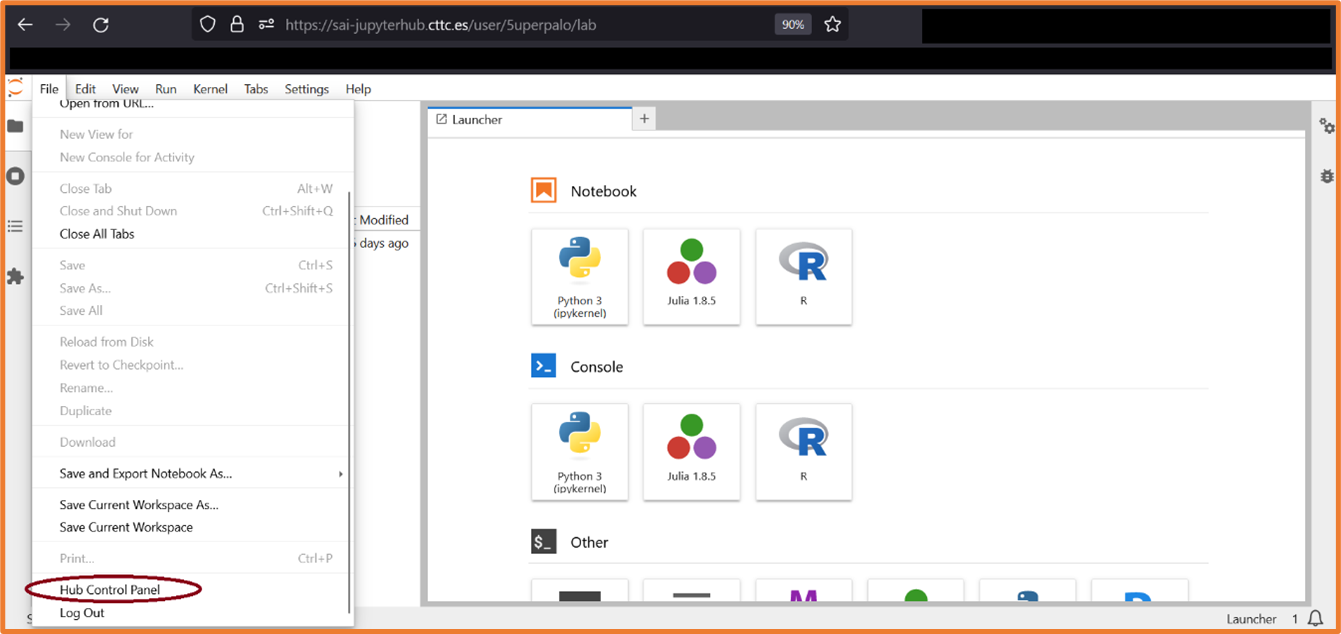This screenshot has height=634, width=1341.
Task: Open the extension manager puzzle icon
Action: click(15, 276)
